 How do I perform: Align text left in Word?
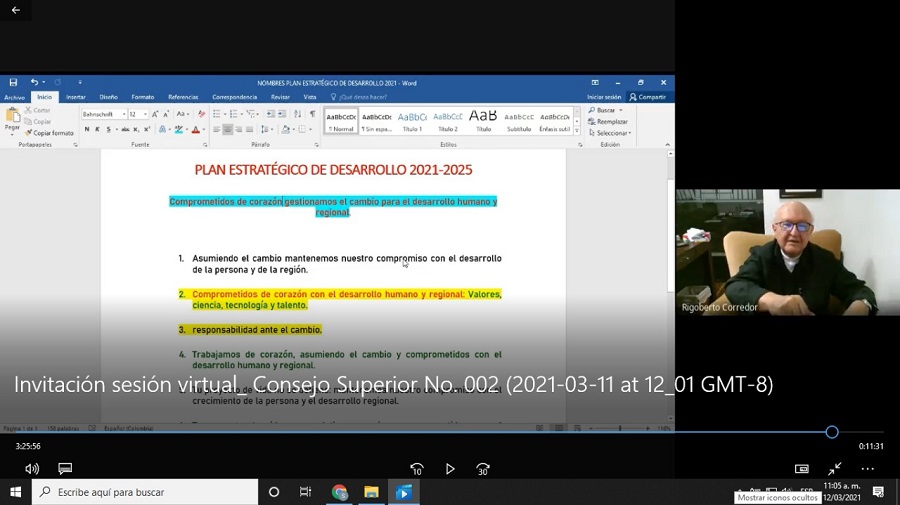pyautogui.click(x=216, y=130)
